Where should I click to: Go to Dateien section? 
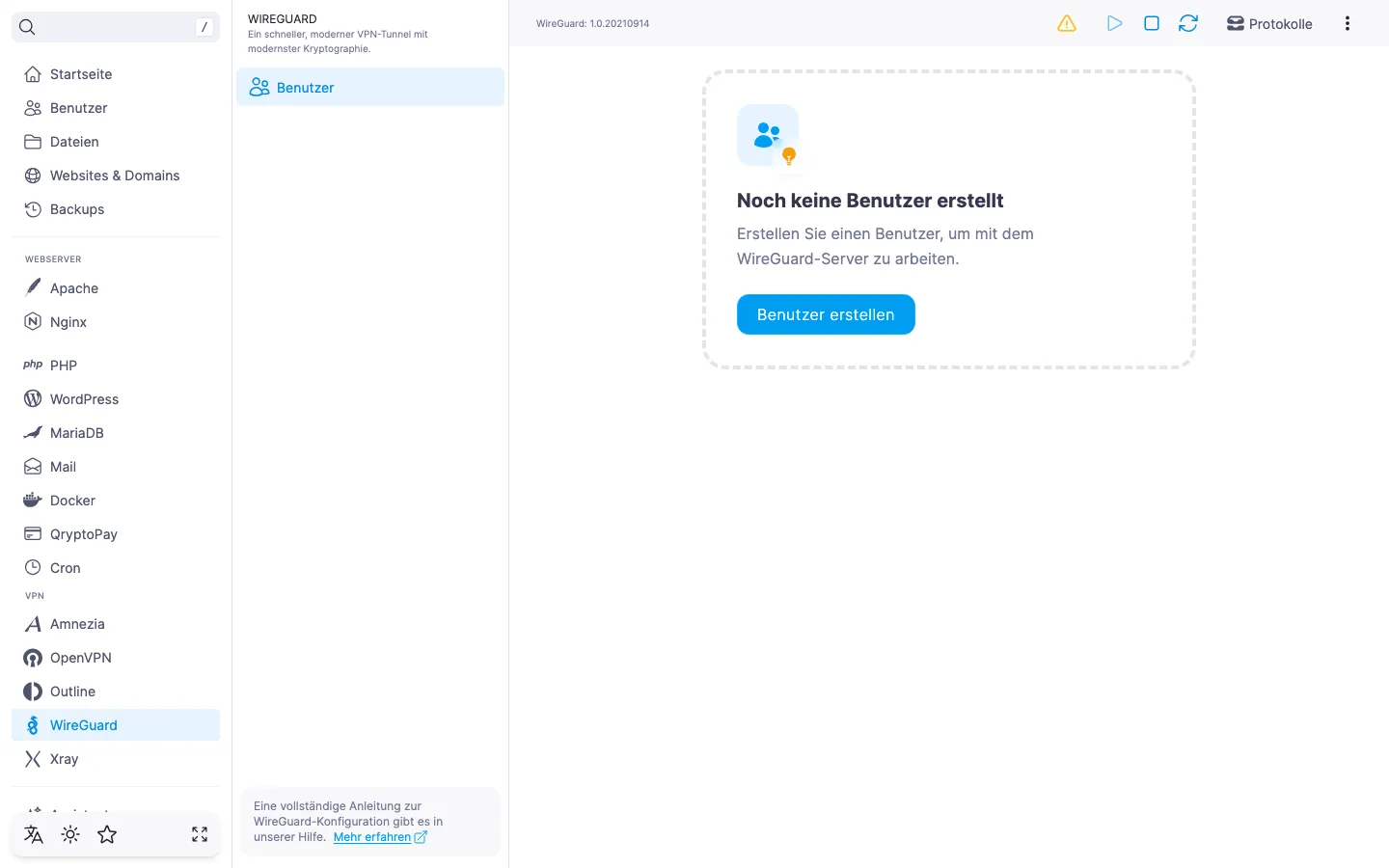[116, 142]
